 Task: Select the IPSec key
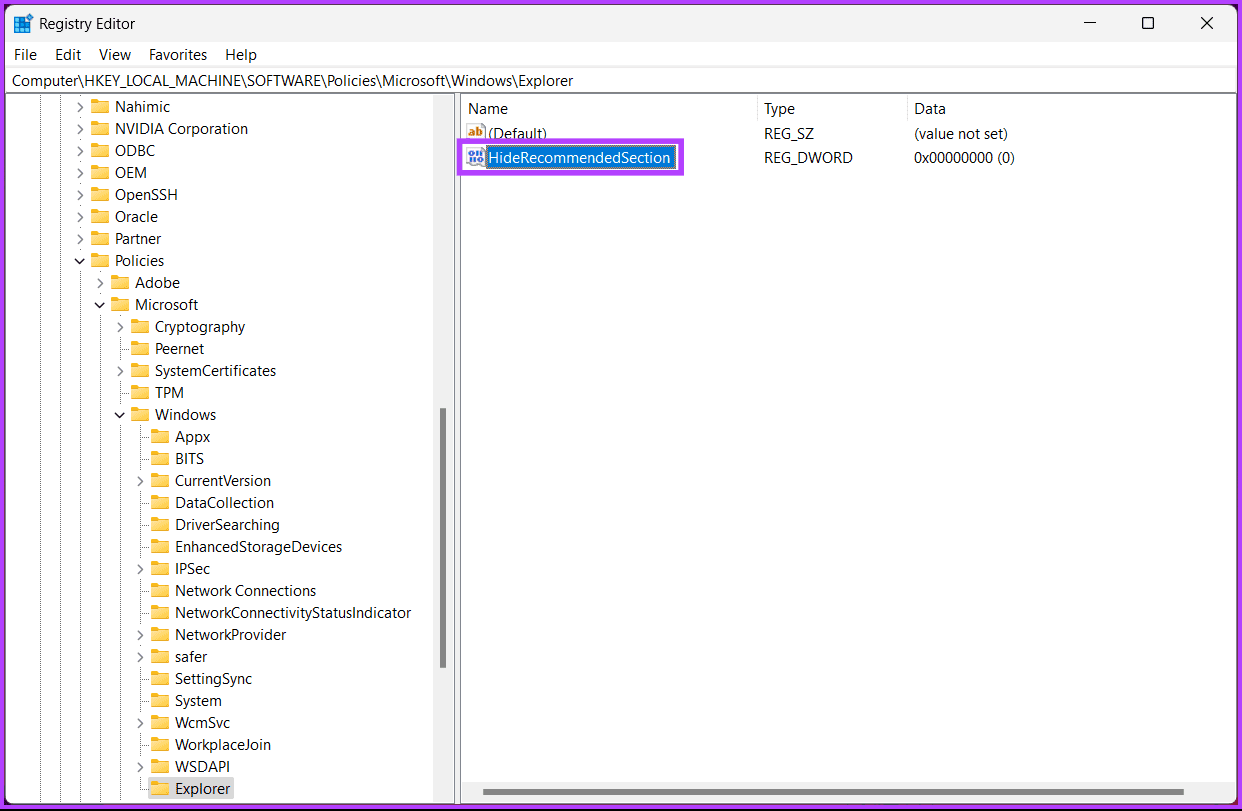click(192, 569)
